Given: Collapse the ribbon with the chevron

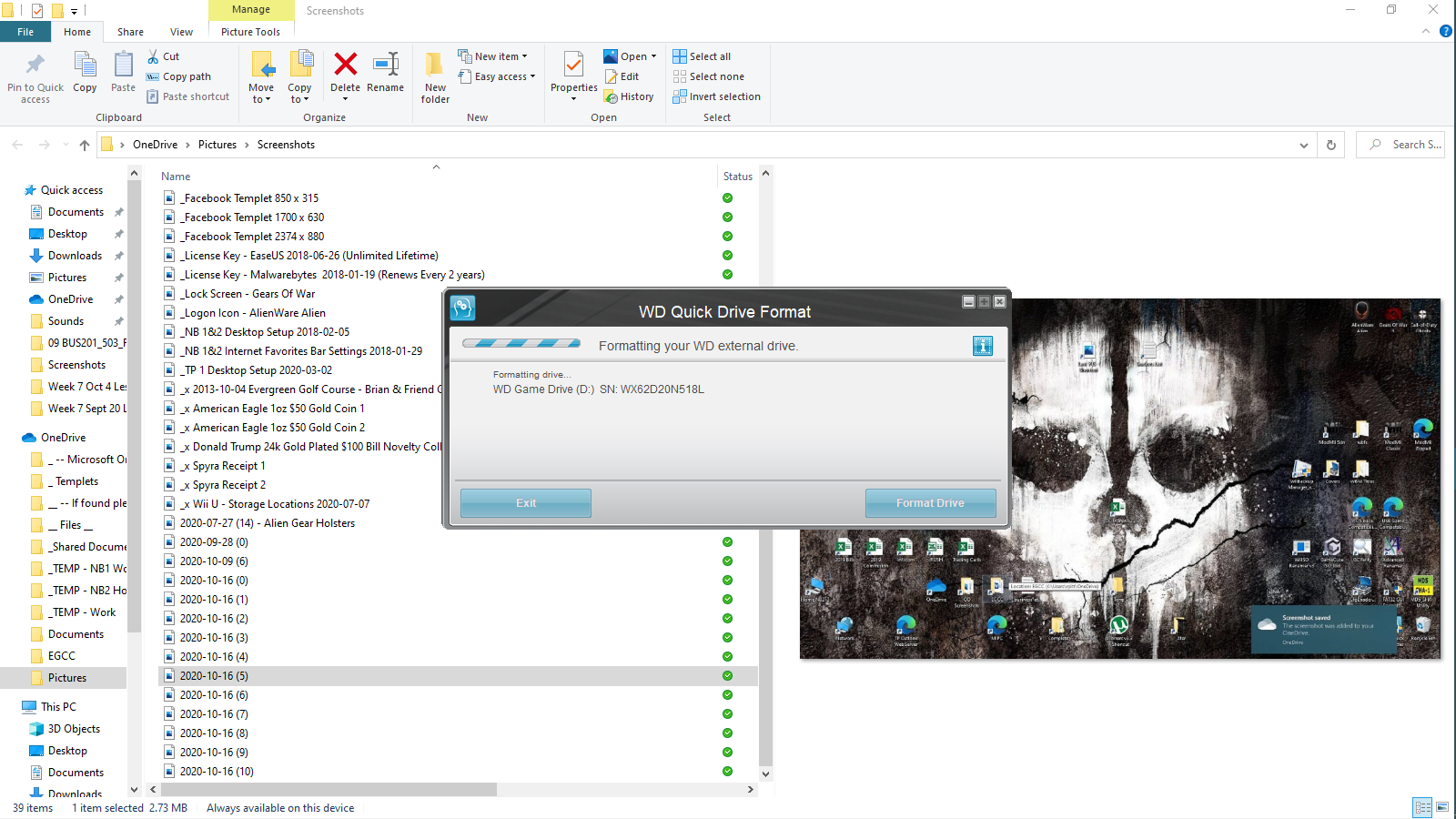Looking at the screenshot, I should pyautogui.click(x=1426, y=31).
